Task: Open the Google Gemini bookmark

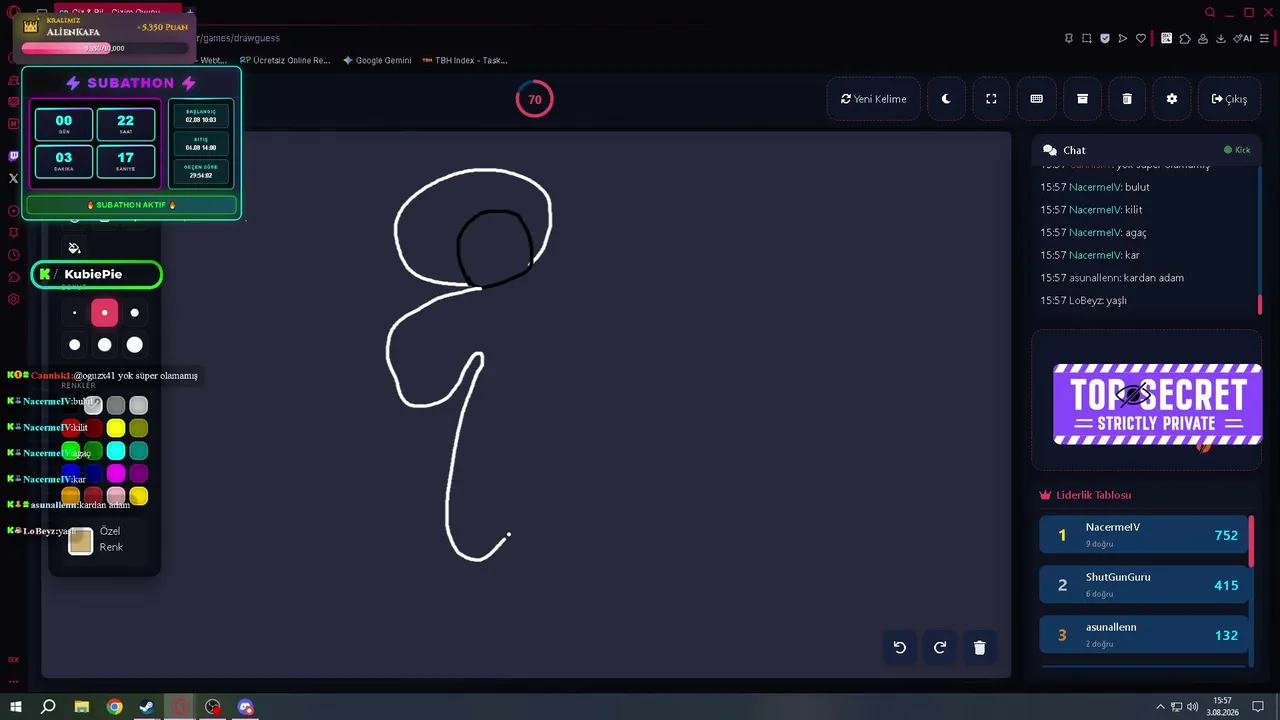Action: point(377,60)
